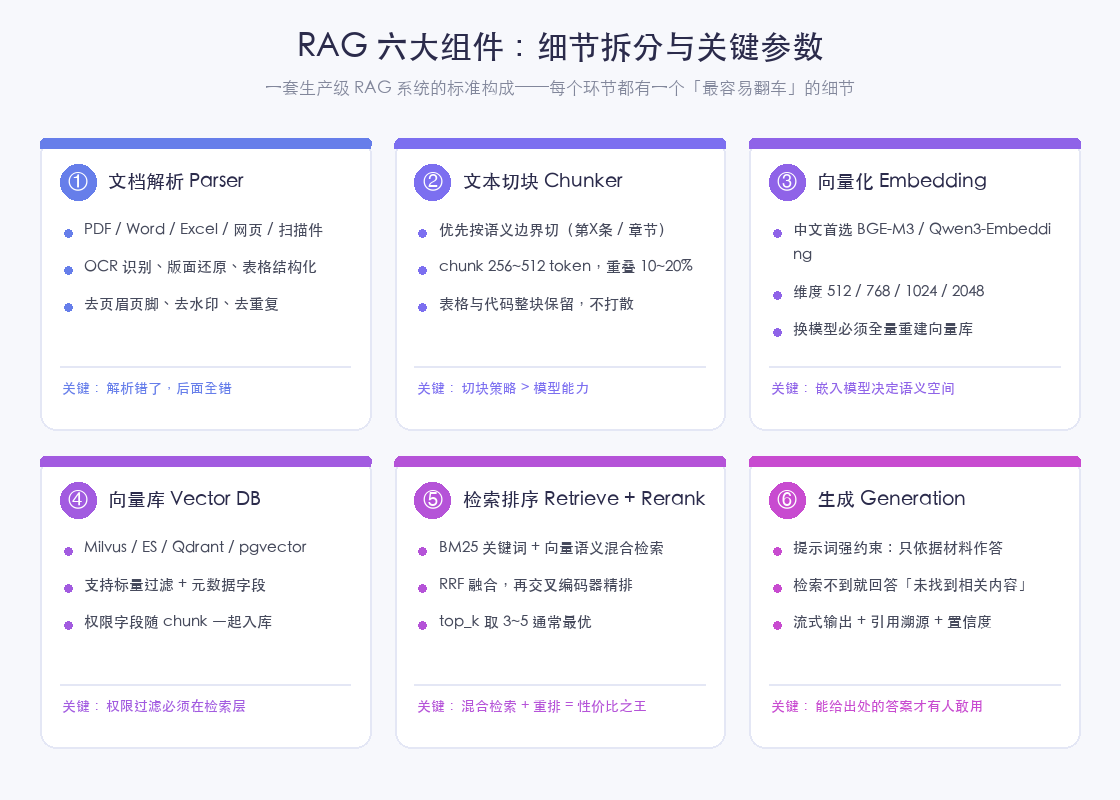Viewport: 1120px width, 800px height.
Task: Select the heading 生成 Generation
Action: tap(891, 499)
